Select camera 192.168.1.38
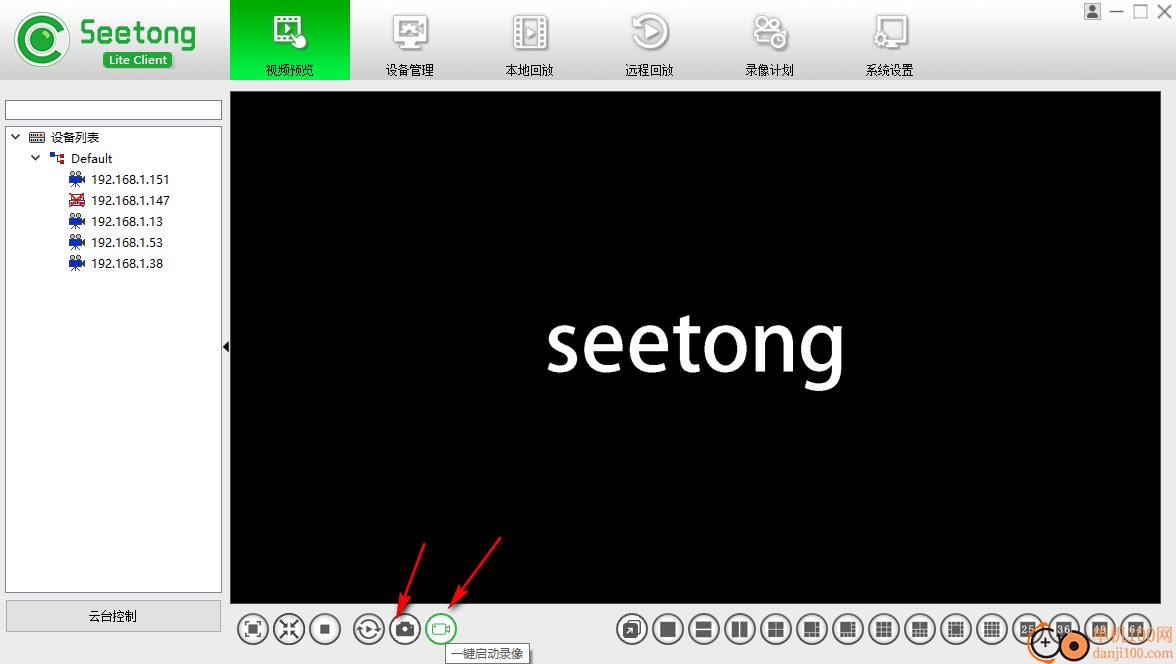 coord(127,263)
